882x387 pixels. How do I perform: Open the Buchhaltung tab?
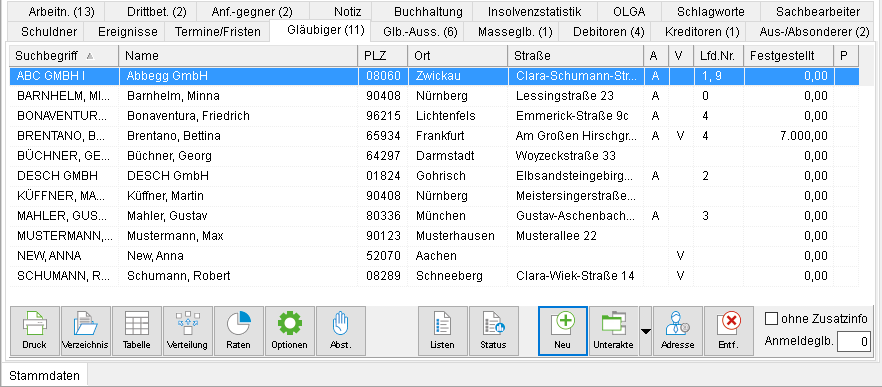[x=421, y=11]
